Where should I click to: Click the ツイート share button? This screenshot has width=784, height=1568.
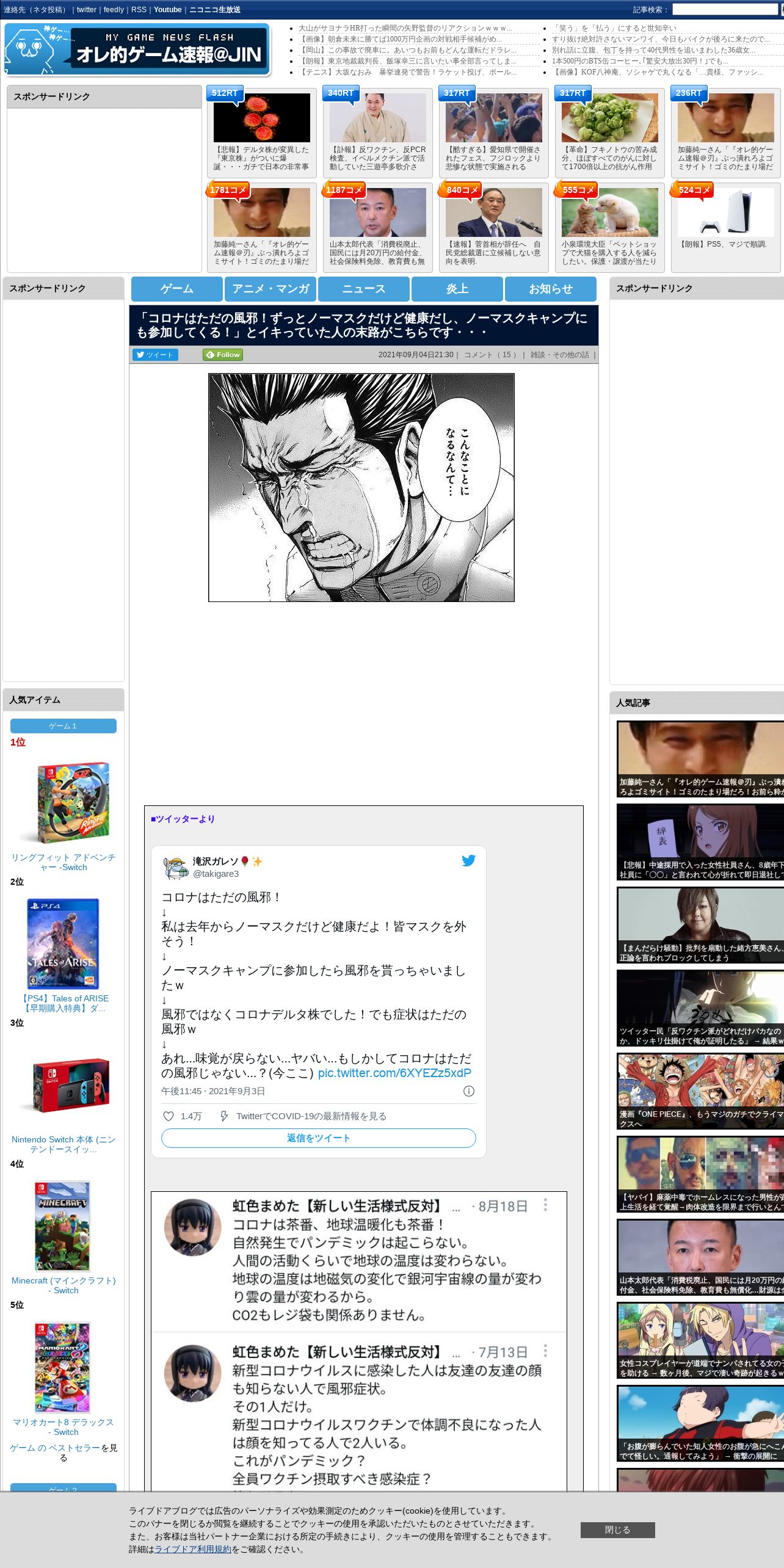point(155,355)
